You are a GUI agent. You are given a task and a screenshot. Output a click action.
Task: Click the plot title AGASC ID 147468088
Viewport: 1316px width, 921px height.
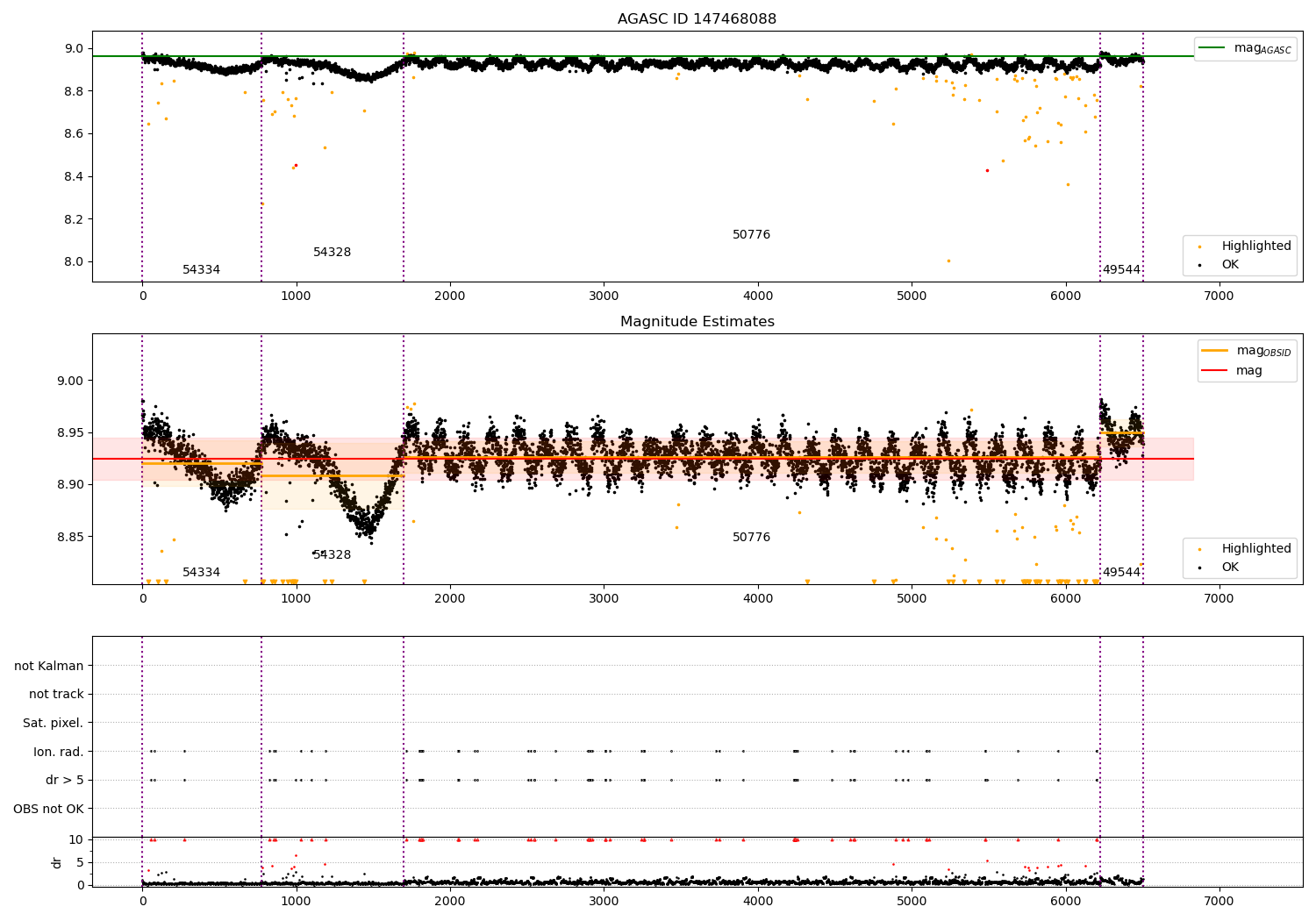(697, 19)
